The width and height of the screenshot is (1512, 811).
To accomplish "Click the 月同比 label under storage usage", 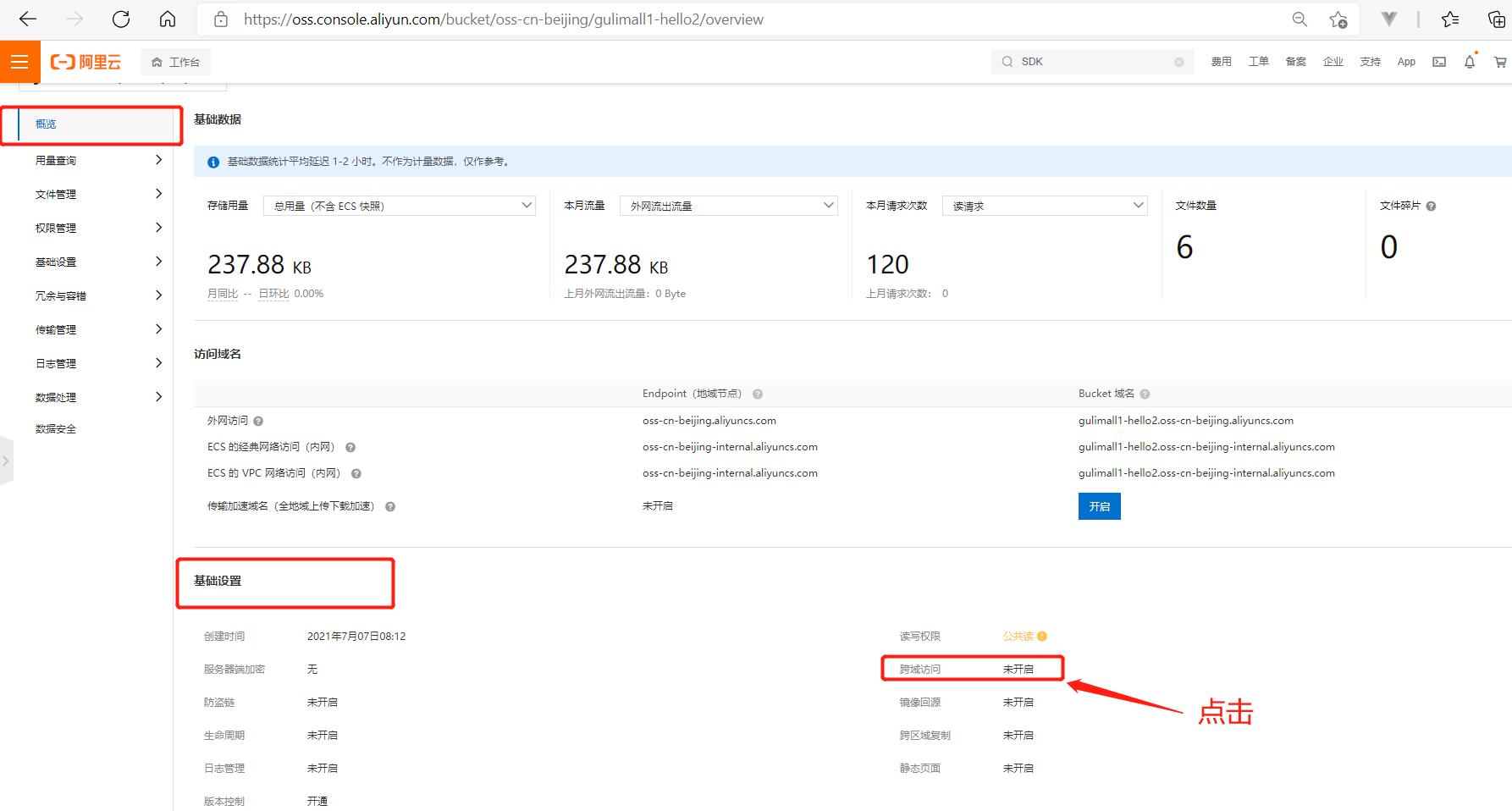I will (223, 294).
